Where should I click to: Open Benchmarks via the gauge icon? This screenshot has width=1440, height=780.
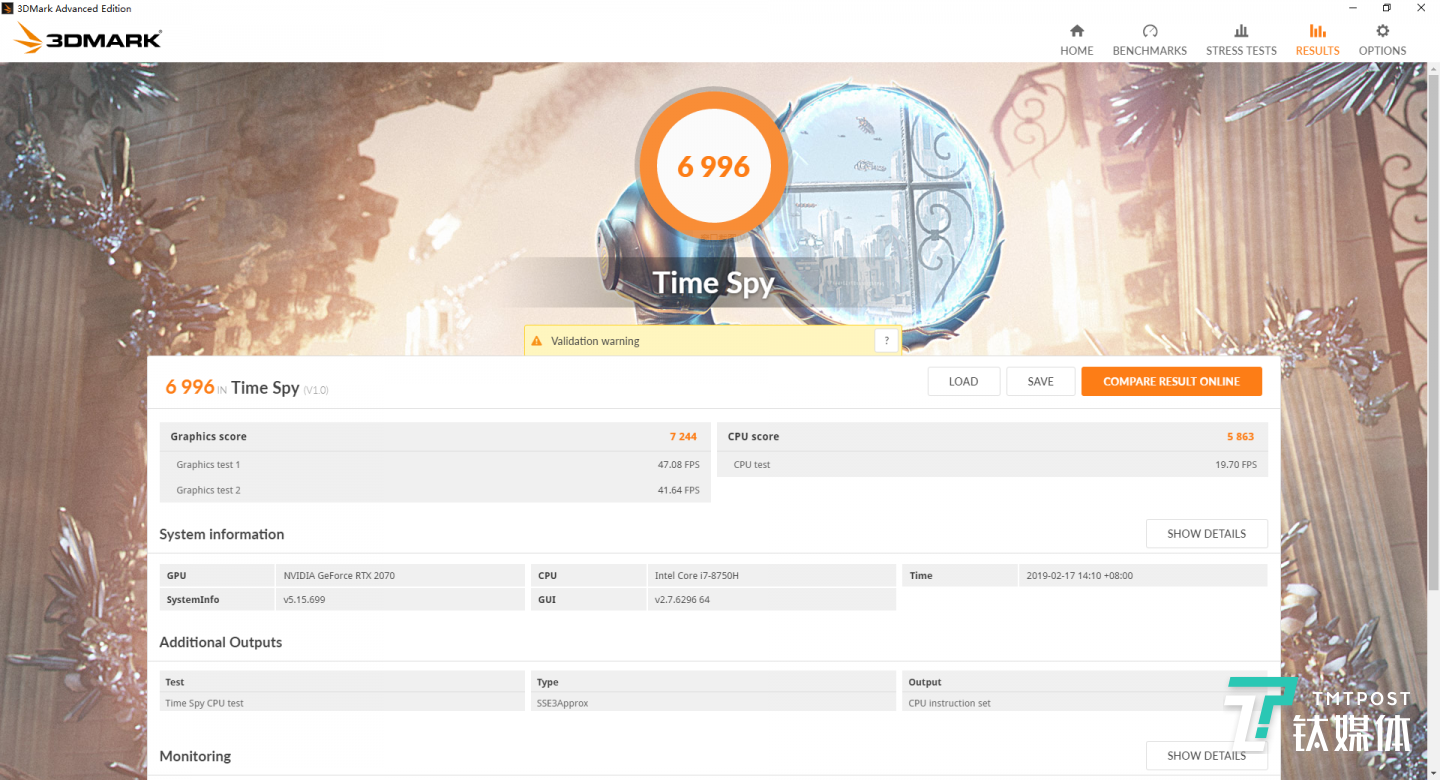coord(1149,31)
